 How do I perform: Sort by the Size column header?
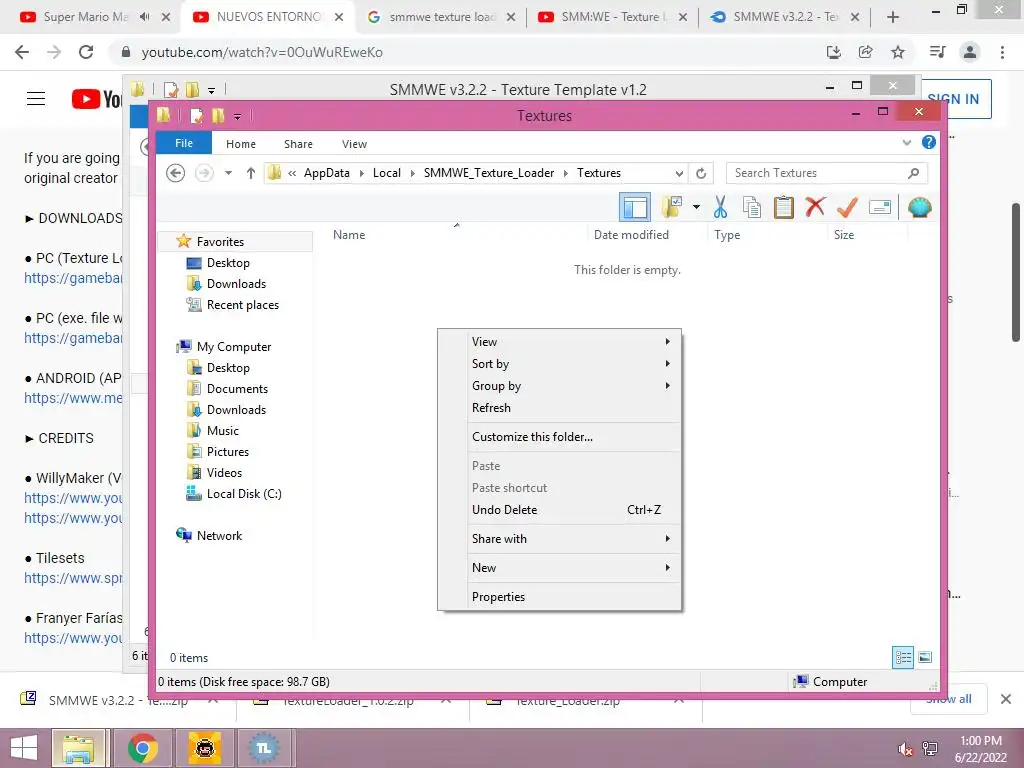point(844,234)
